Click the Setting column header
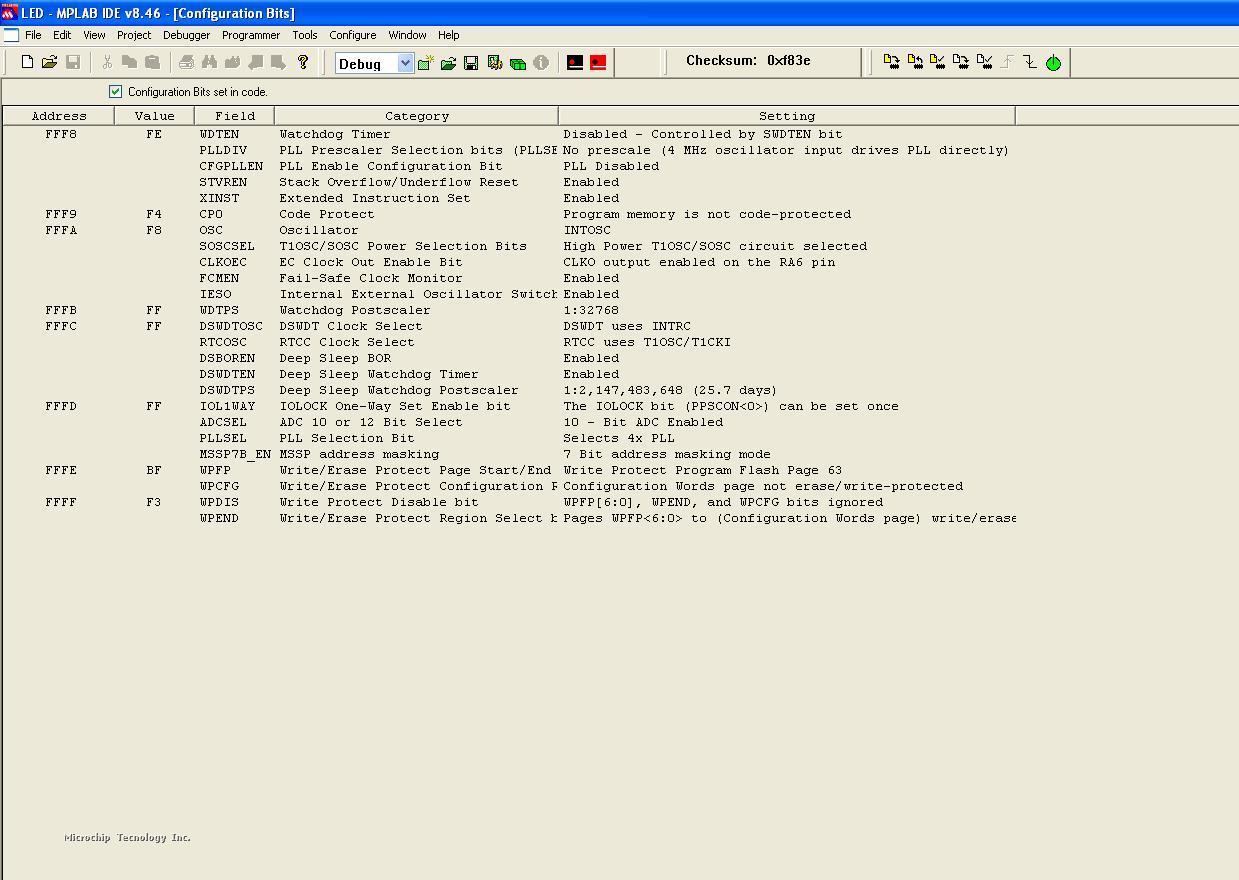 point(786,116)
